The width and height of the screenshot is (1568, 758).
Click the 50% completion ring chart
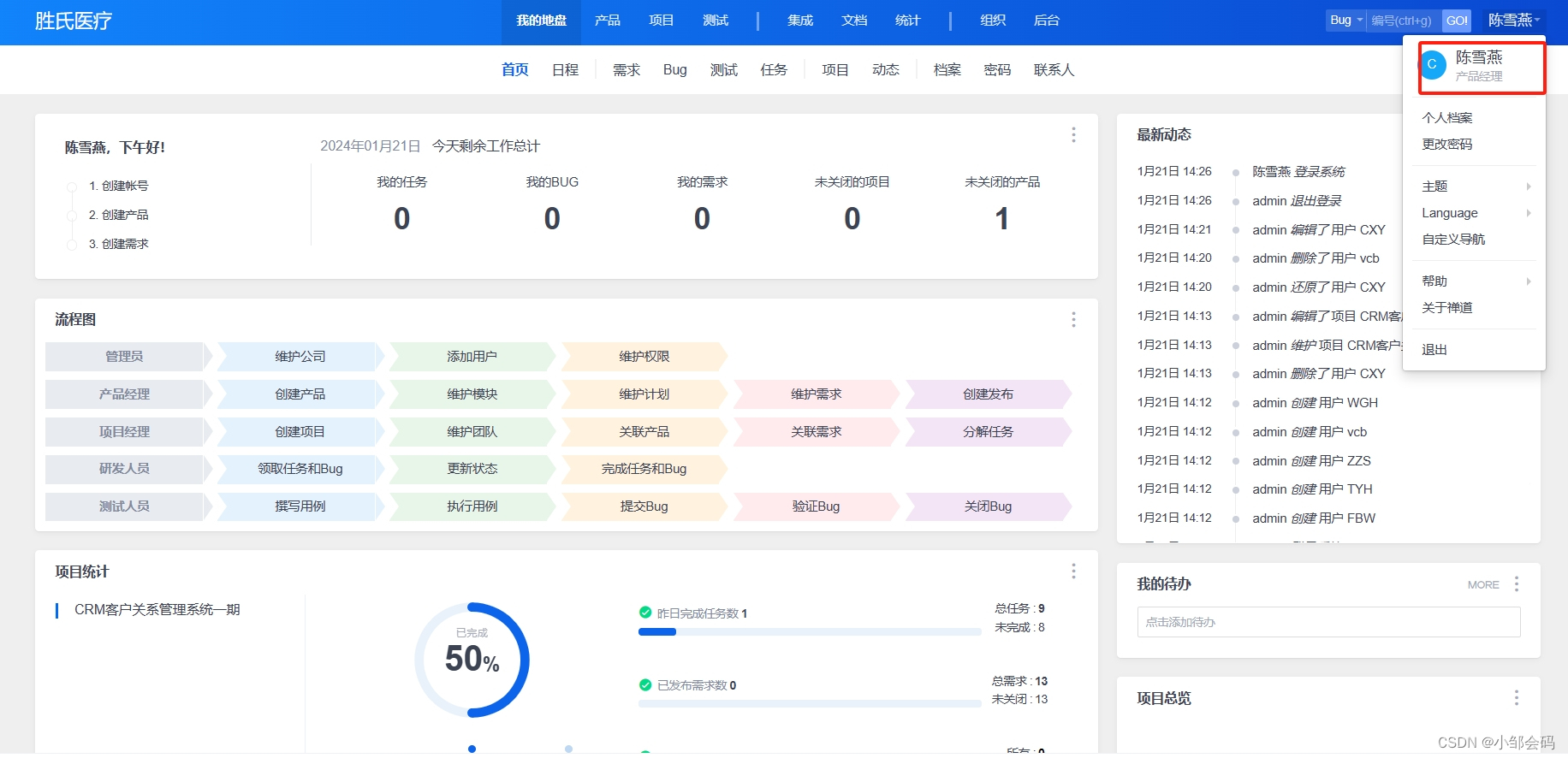click(472, 660)
